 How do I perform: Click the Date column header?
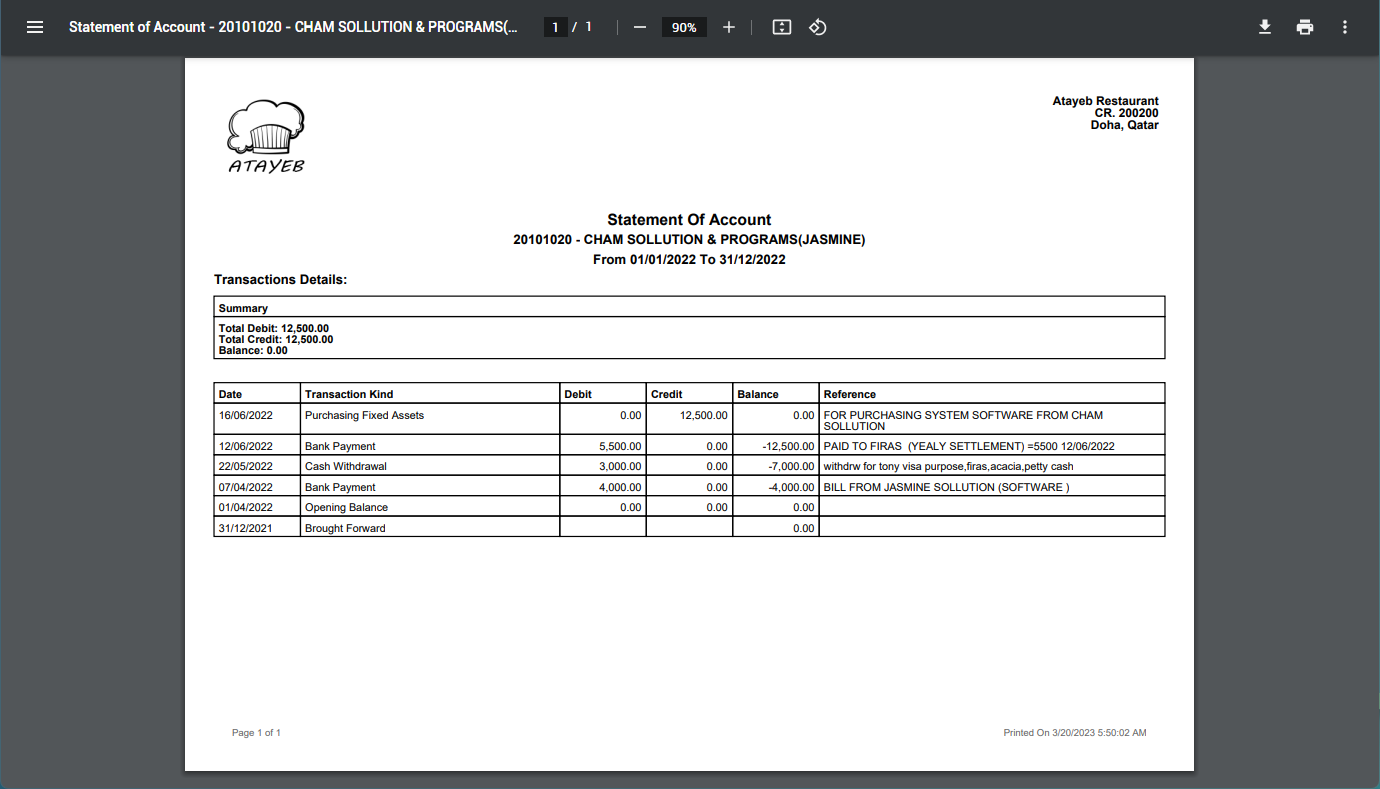pos(257,394)
